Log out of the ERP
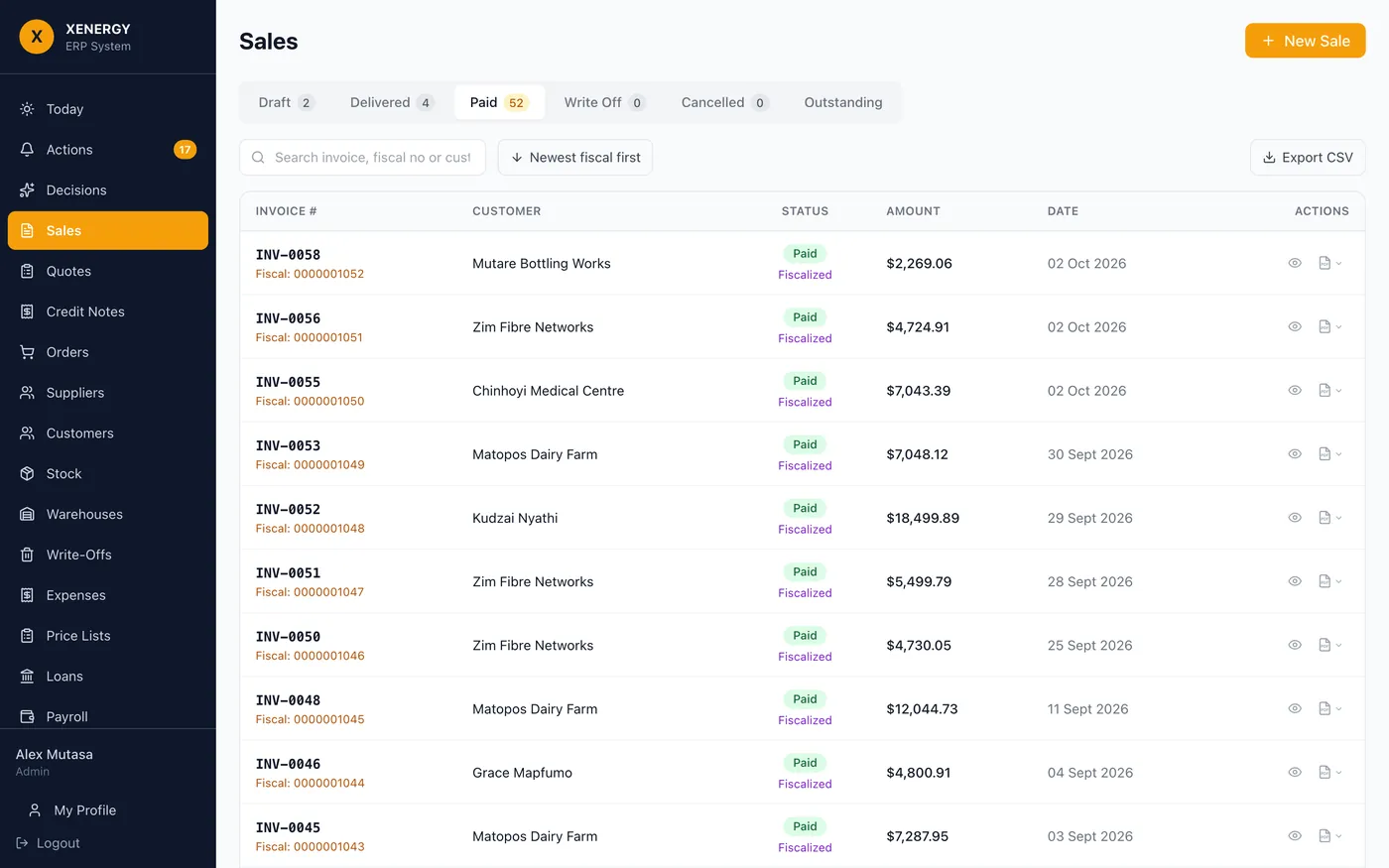The image size is (1389, 868). 49,843
